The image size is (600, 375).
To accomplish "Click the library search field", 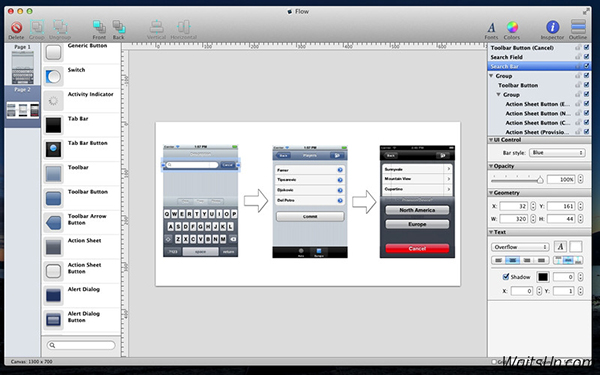I will [81, 345].
